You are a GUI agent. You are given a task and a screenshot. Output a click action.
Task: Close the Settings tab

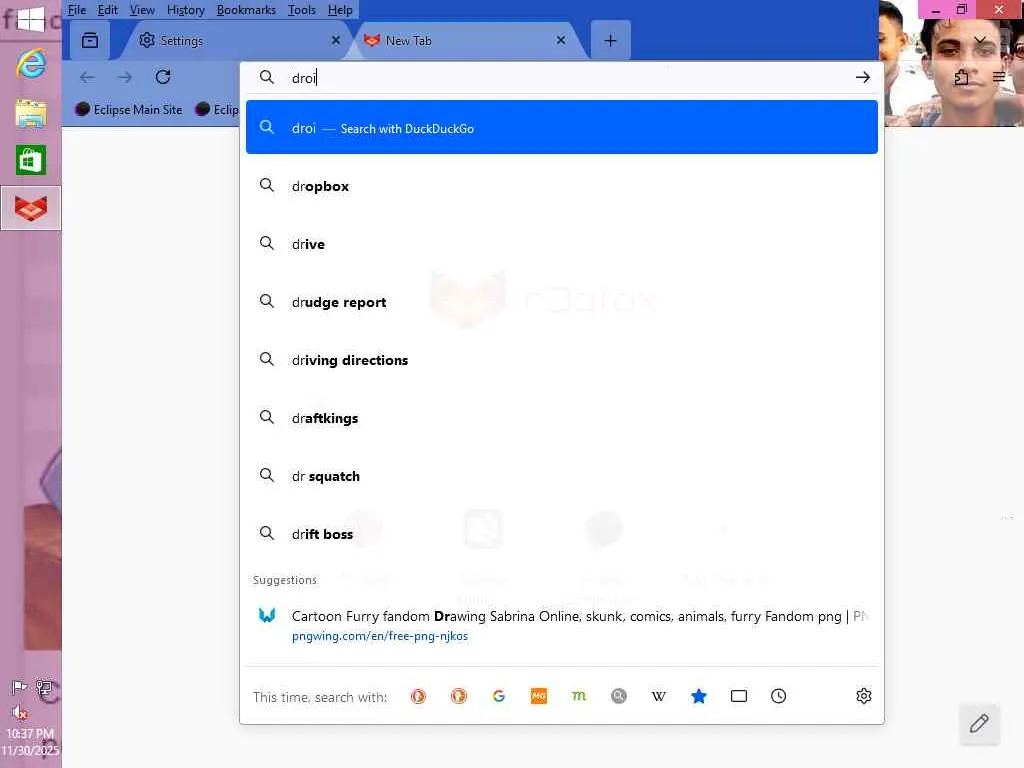[336, 40]
